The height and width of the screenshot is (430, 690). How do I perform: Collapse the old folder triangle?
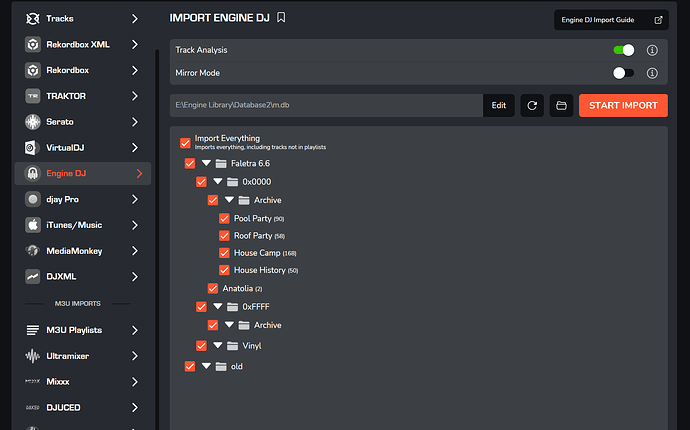coord(206,366)
